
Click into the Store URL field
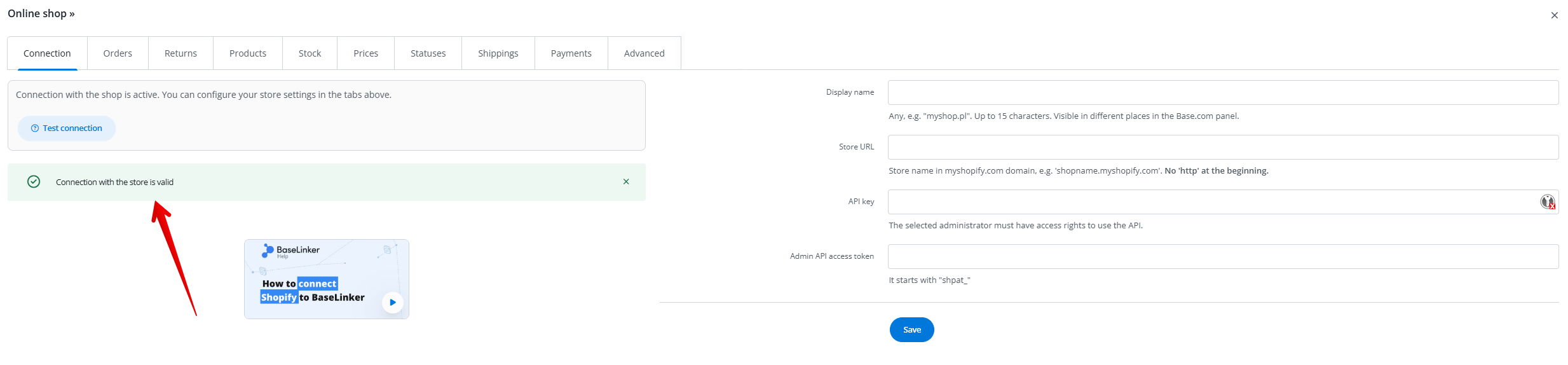[x=1222, y=148]
